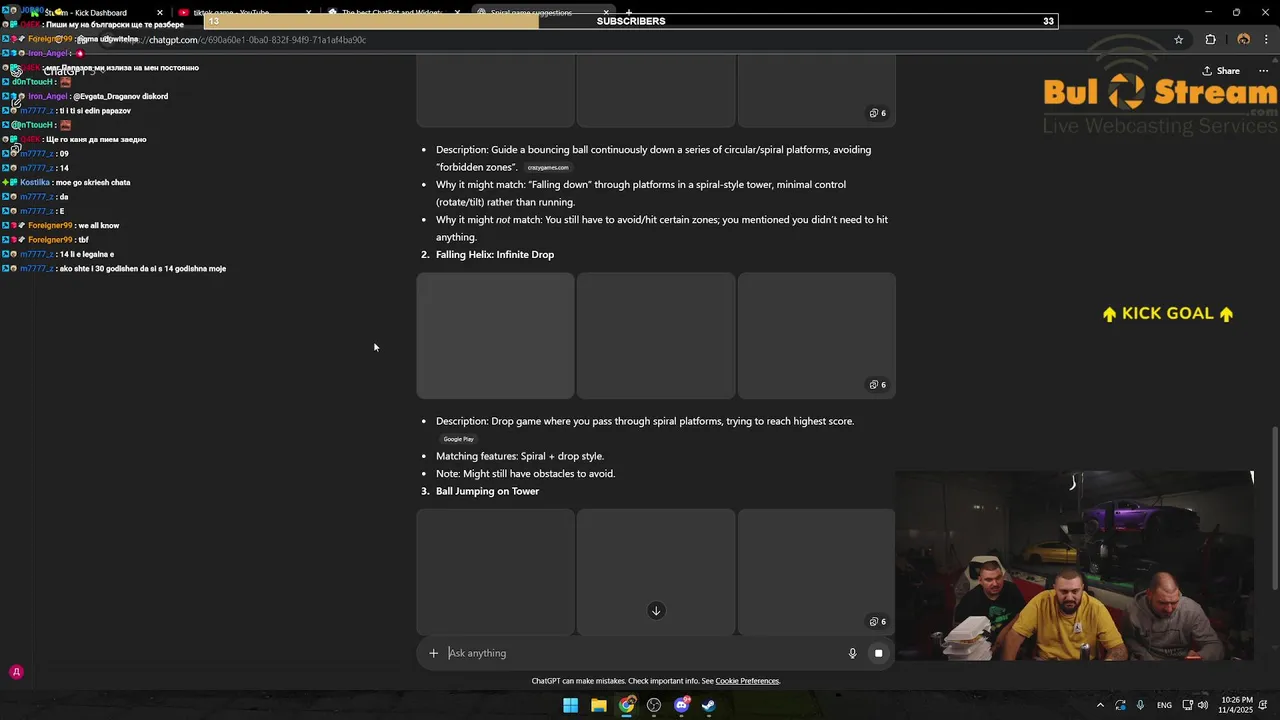The width and height of the screenshot is (1280, 720).
Task: Open the plus attachment menu in the prompt box
Action: click(x=433, y=653)
